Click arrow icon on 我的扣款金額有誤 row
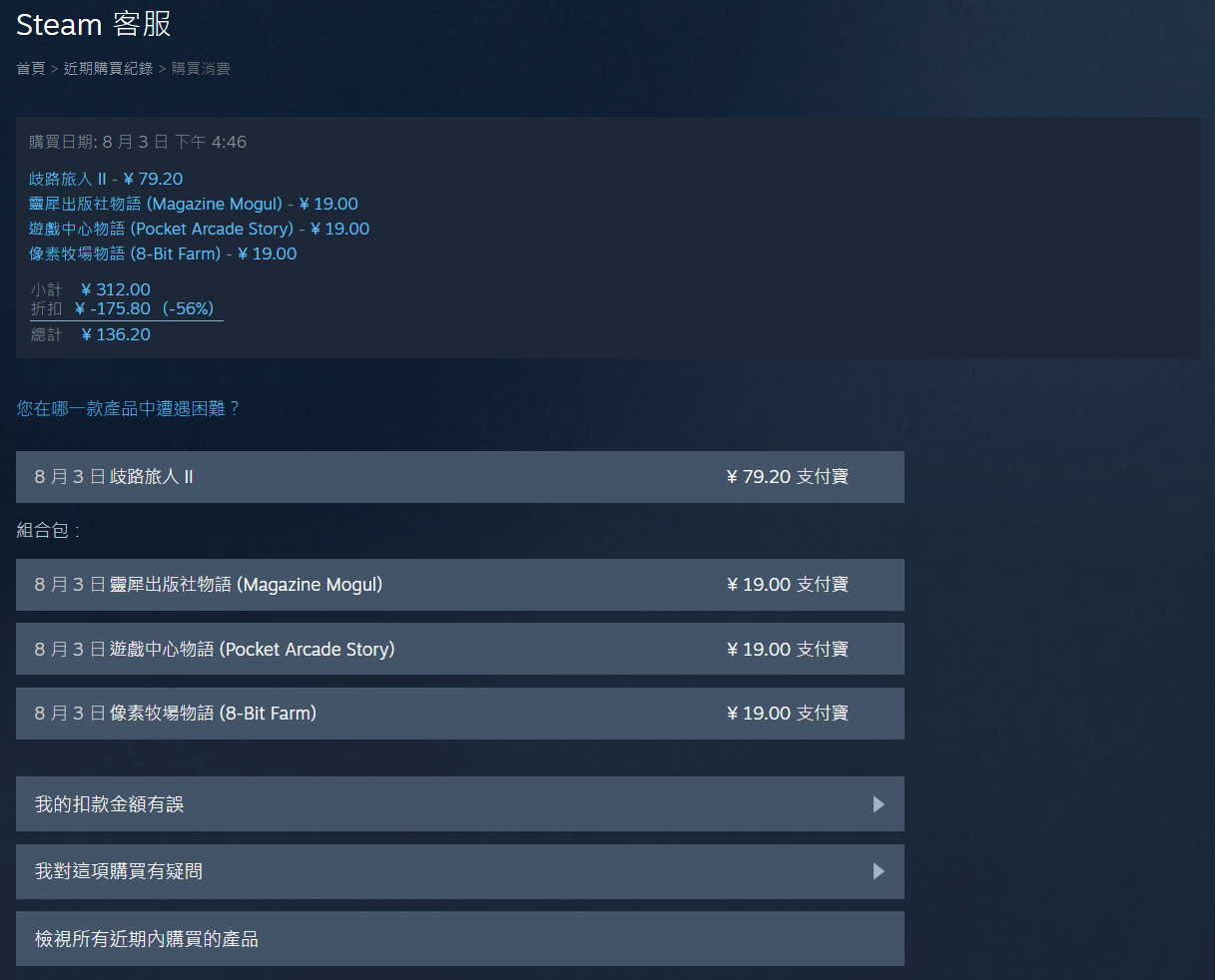1215x980 pixels. click(879, 804)
